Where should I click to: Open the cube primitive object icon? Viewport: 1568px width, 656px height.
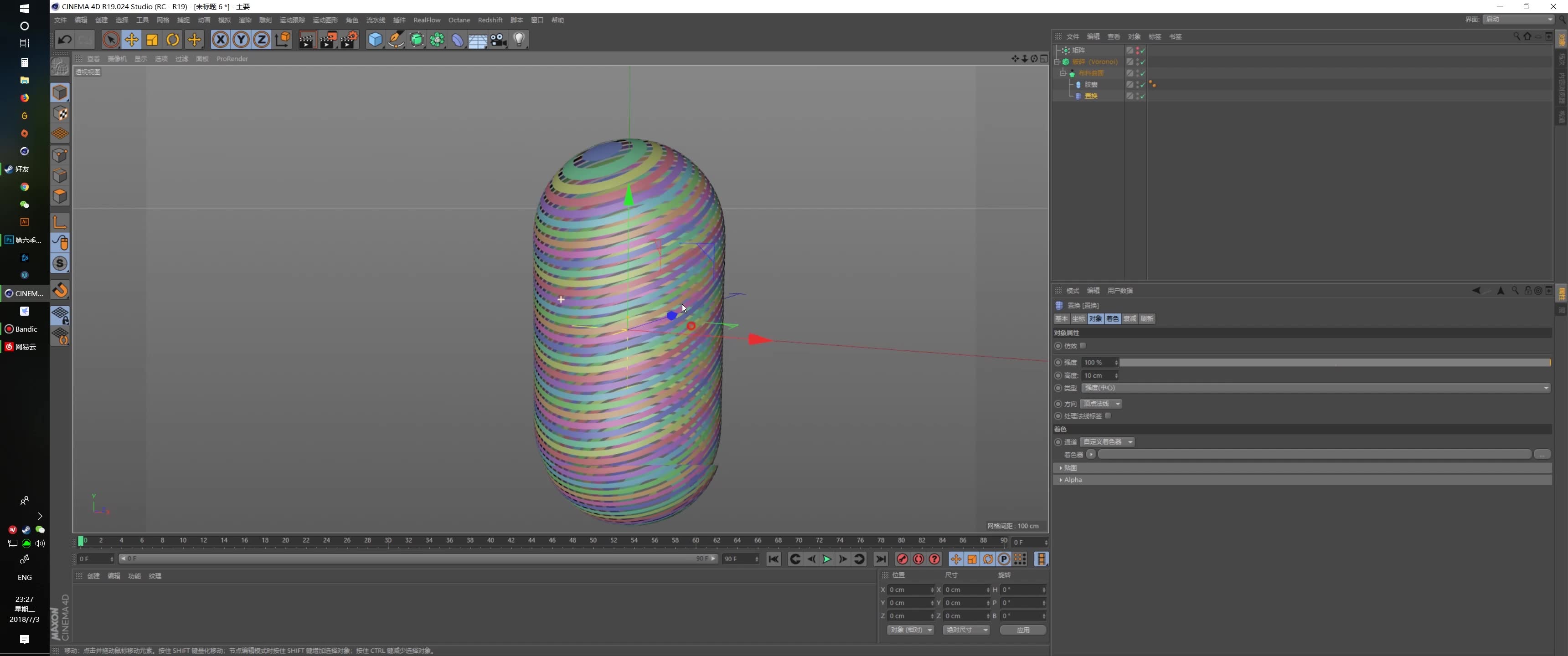click(x=375, y=40)
